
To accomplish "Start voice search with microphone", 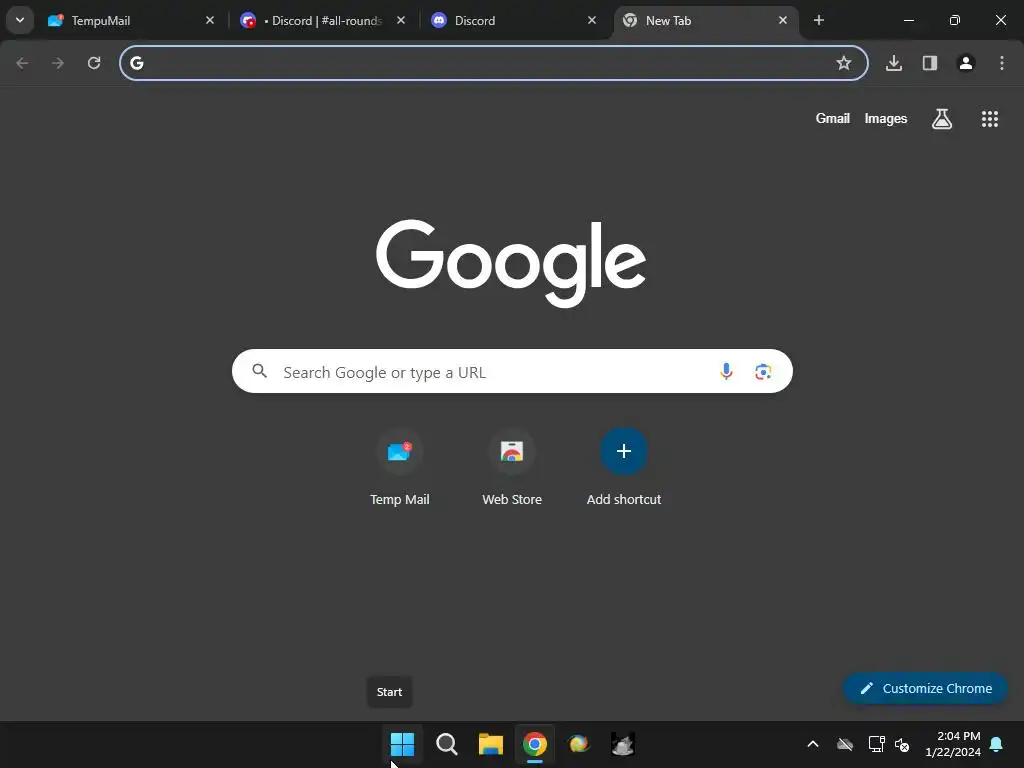I will coord(726,372).
